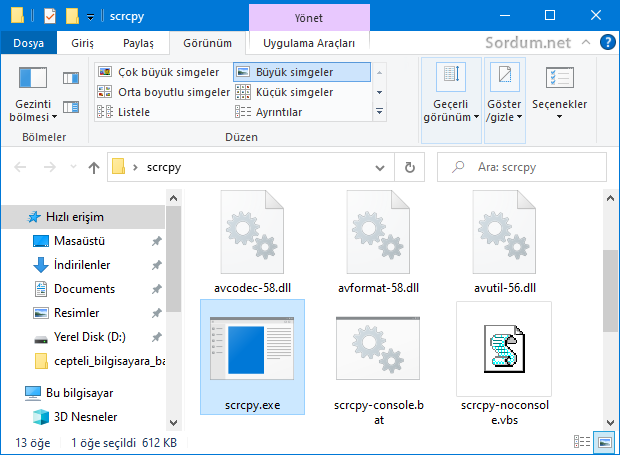Expand the layout gallery more arrow
This screenshot has width=620, height=455.
379,111
